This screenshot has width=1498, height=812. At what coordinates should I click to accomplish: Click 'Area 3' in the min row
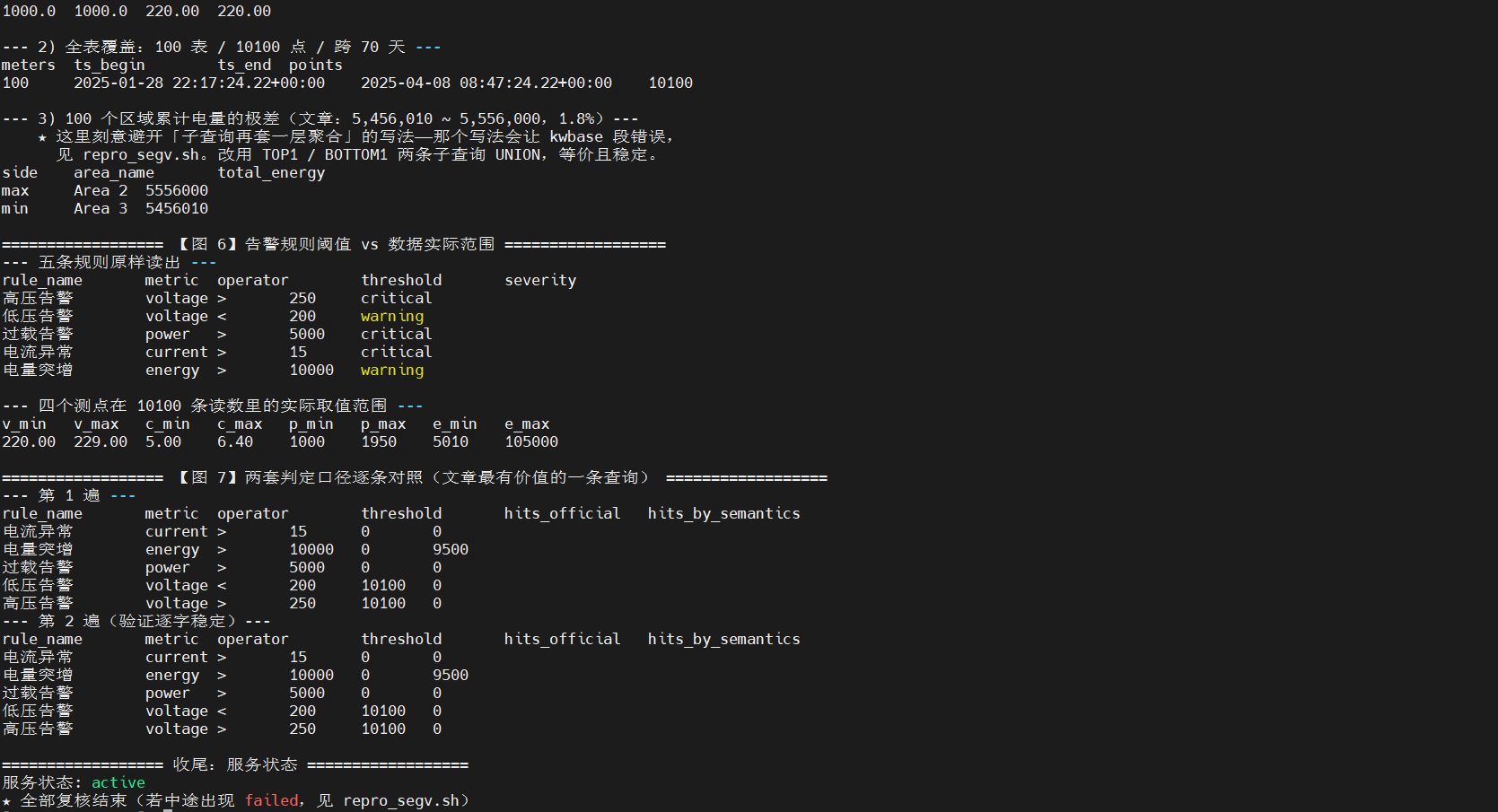101,208
